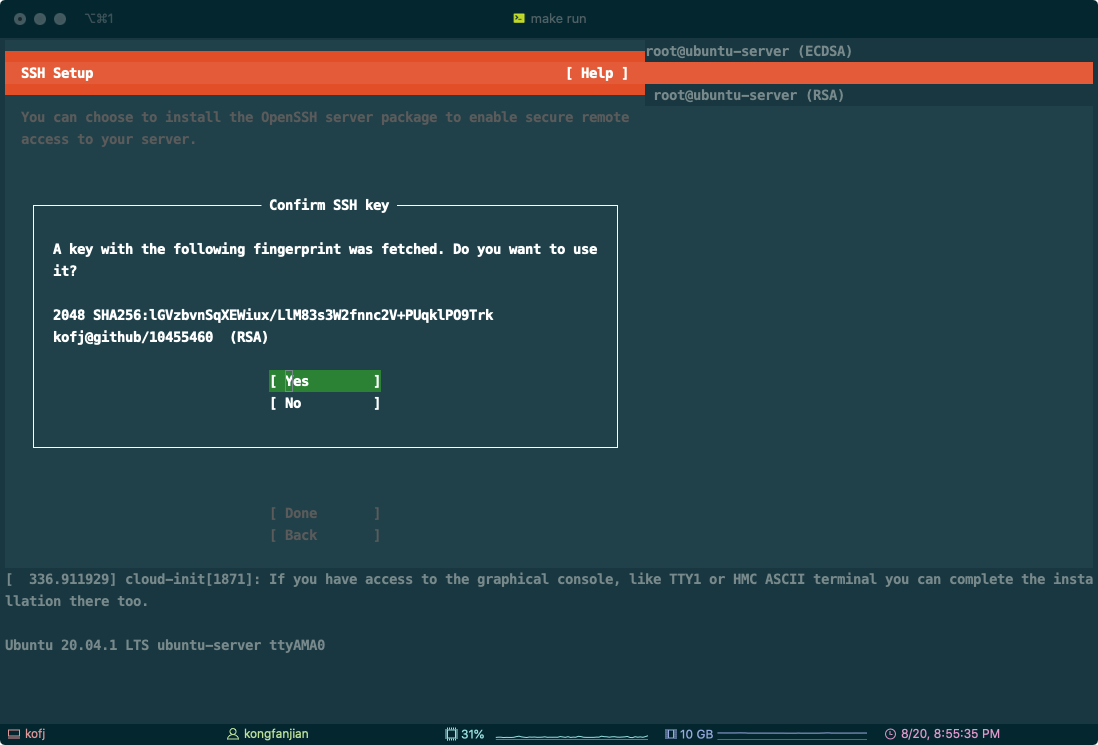Click the CPU chip icon in status bar
The width and height of the screenshot is (1098, 745).
click(451, 734)
